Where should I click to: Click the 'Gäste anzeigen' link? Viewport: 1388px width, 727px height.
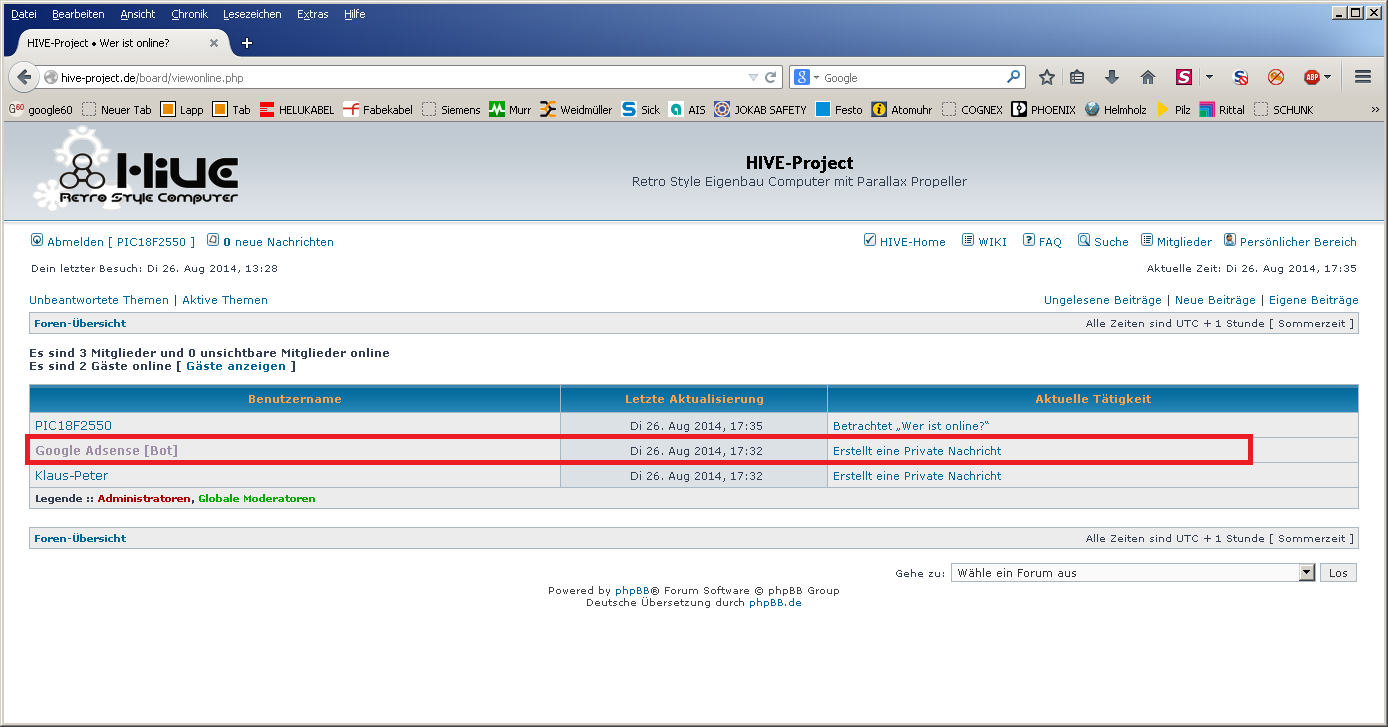click(x=235, y=366)
